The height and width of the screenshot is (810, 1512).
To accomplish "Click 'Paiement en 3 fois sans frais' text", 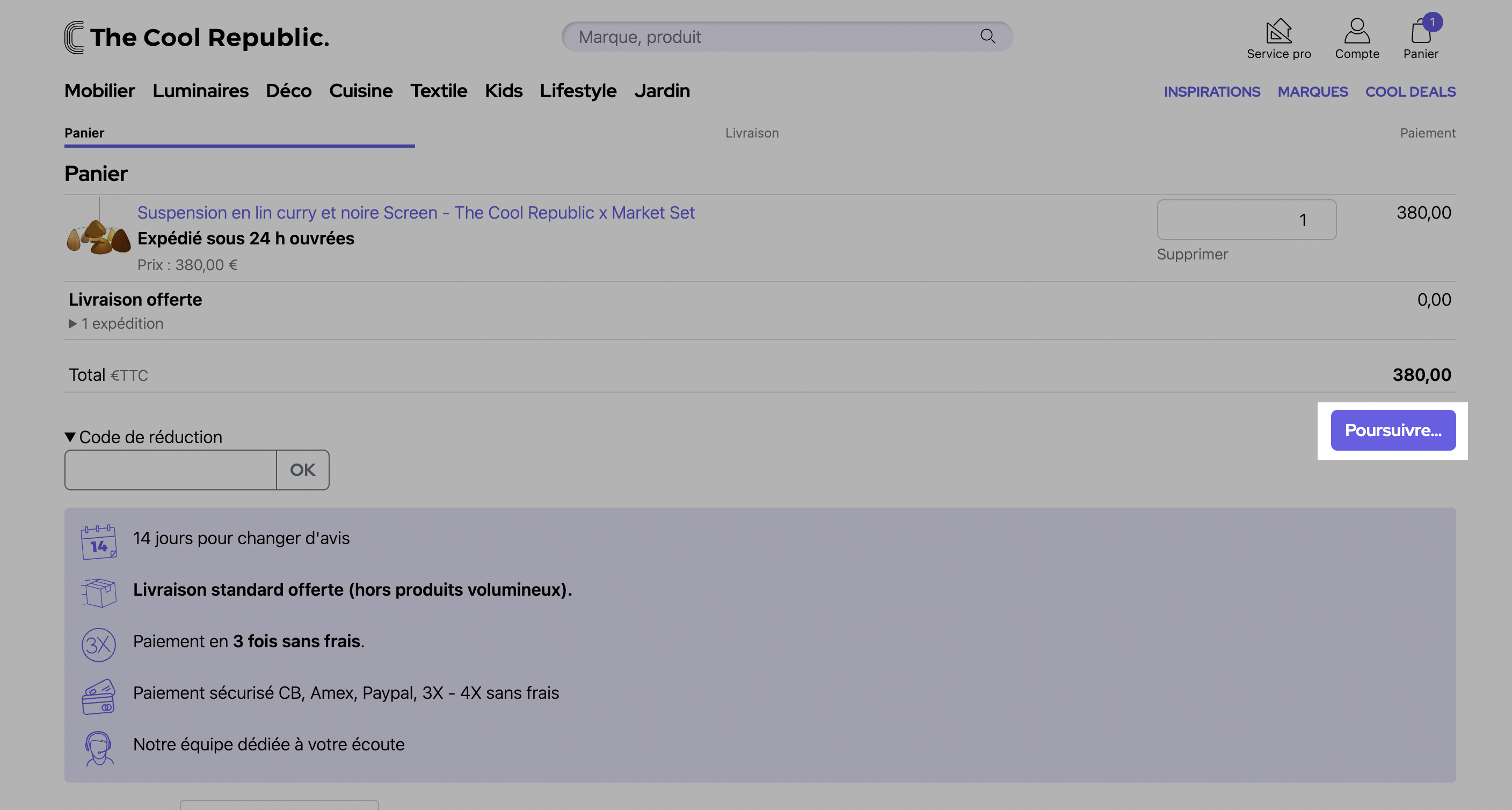I will point(249,641).
